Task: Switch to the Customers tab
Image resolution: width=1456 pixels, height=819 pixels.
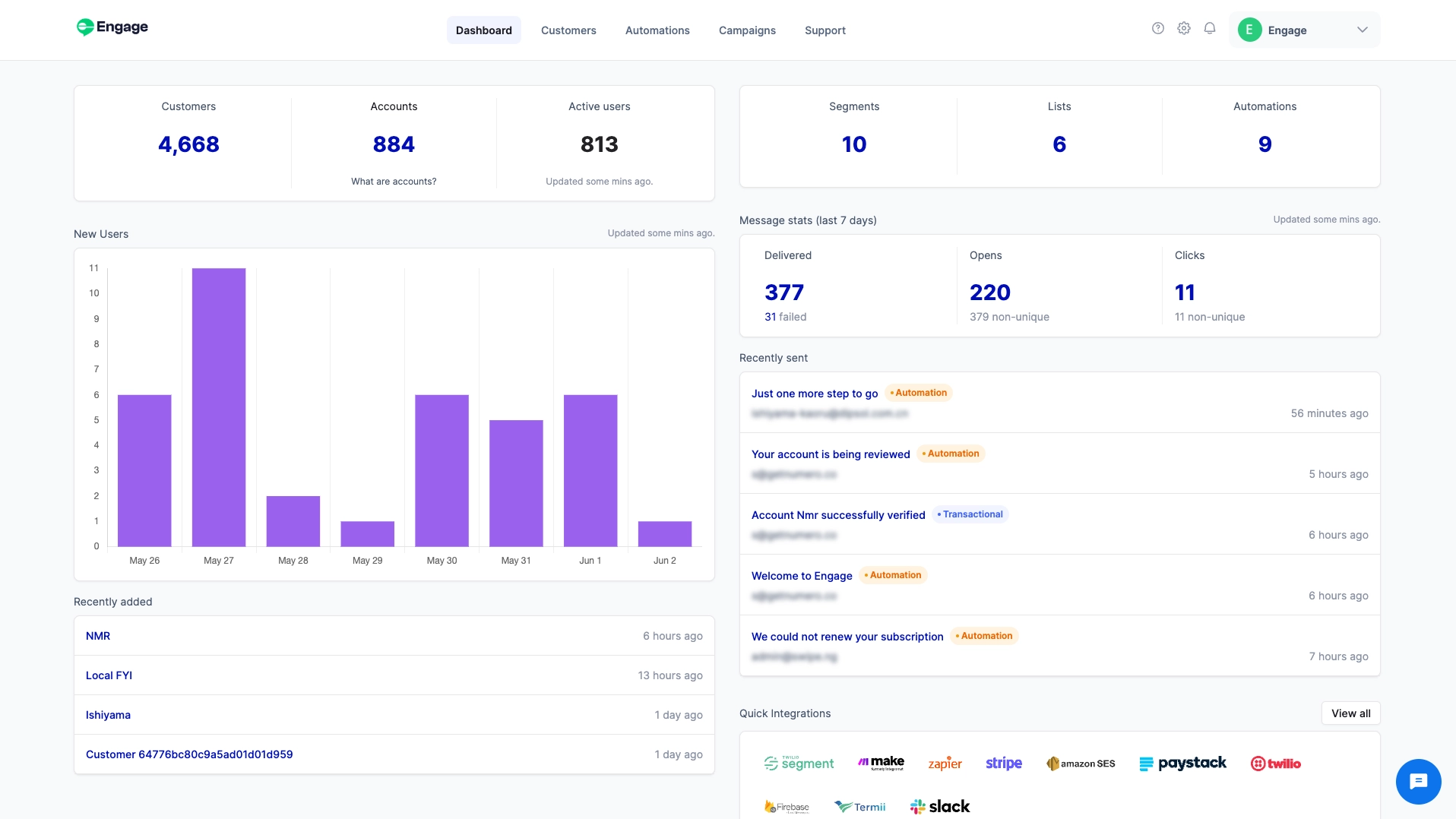Action: [568, 30]
